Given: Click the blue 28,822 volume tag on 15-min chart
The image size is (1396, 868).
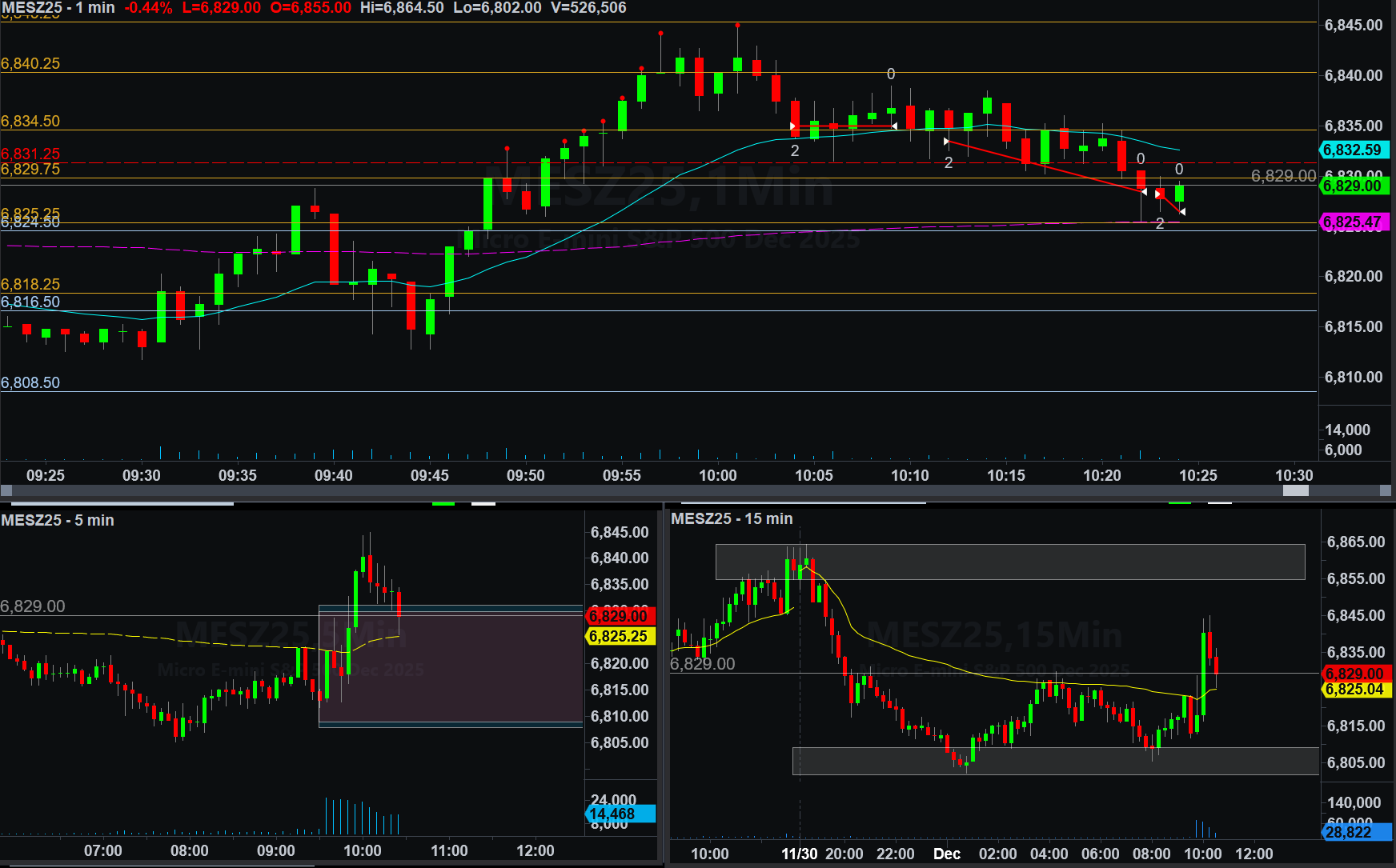Looking at the screenshot, I should point(1354,832).
